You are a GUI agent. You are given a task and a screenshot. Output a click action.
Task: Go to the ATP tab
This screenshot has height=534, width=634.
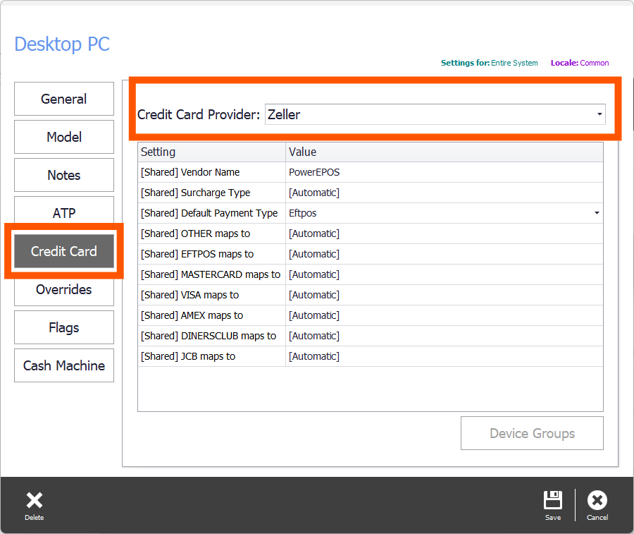[x=64, y=211]
